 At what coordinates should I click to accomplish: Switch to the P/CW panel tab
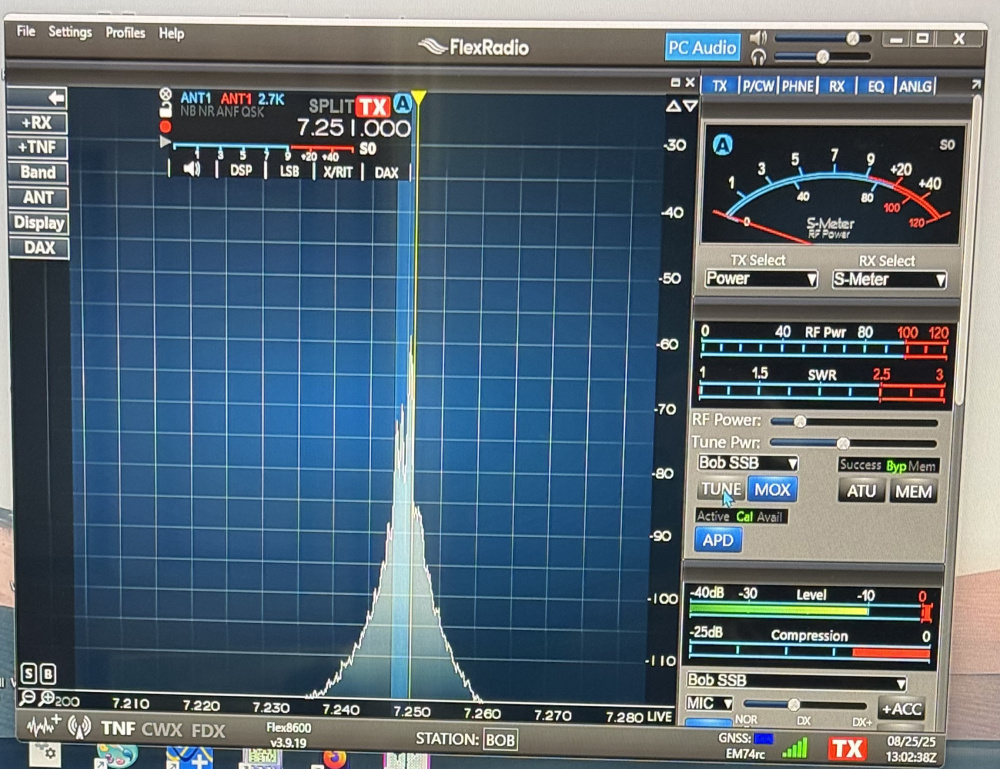coord(758,85)
